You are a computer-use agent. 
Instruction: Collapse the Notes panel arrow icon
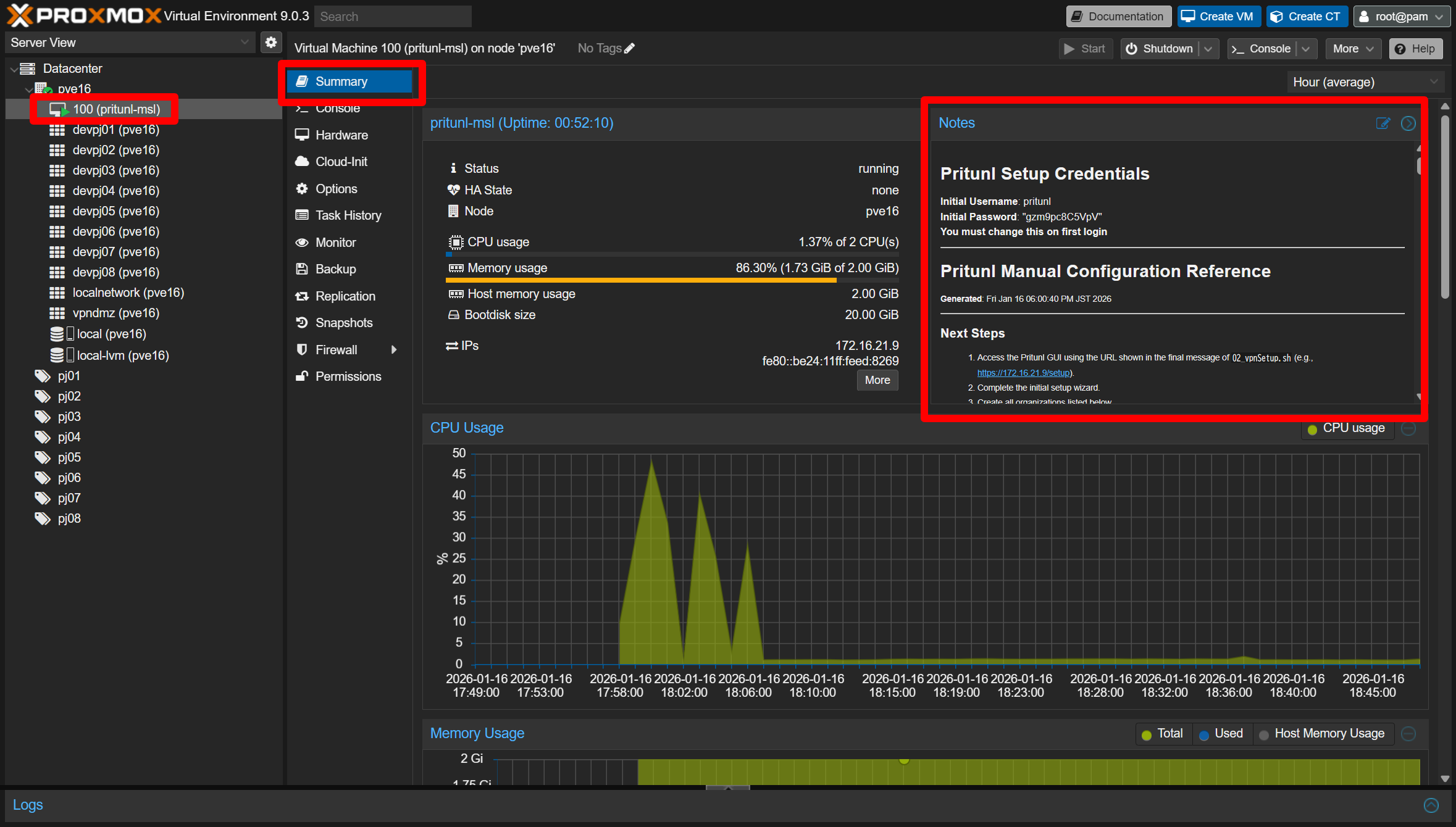coord(1408,123)
